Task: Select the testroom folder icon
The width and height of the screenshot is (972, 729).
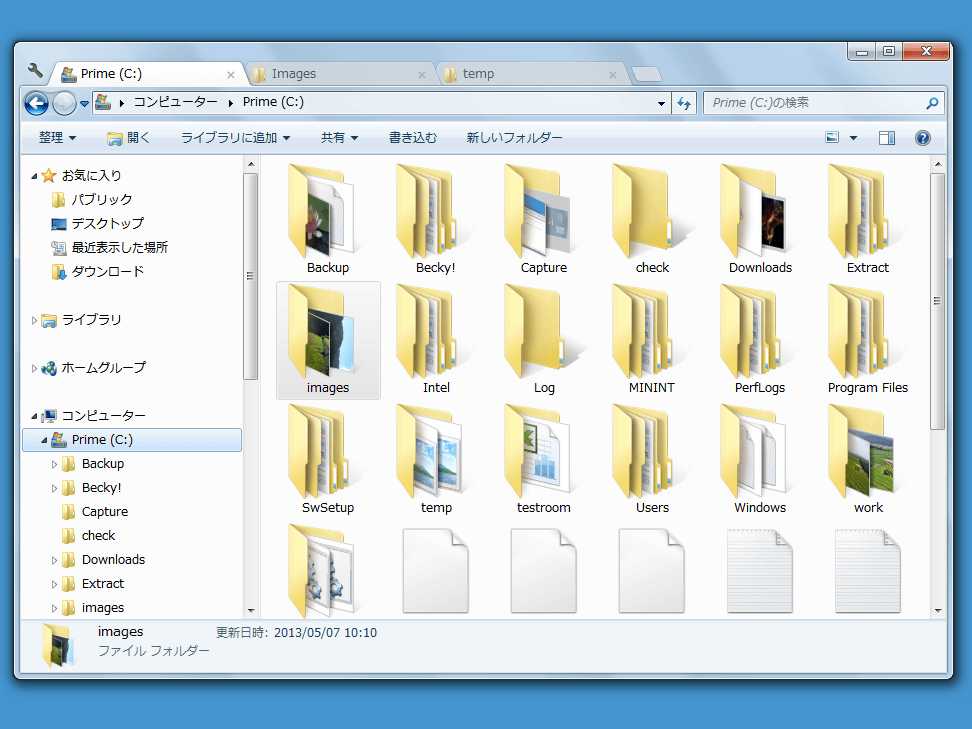Action: click(x=537, y=451)
